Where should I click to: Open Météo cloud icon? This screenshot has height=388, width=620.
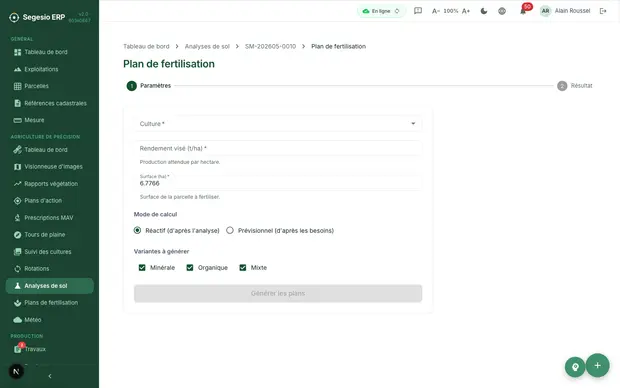point(17,320)
